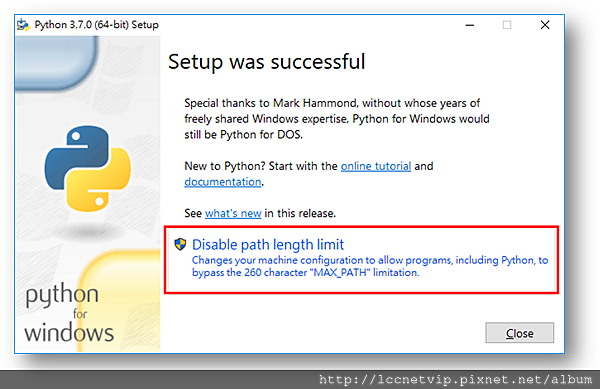The image size is (600, 389).
Task: Click the UAC shield icon beside Disable path length
Action: (x=180, y=244)
